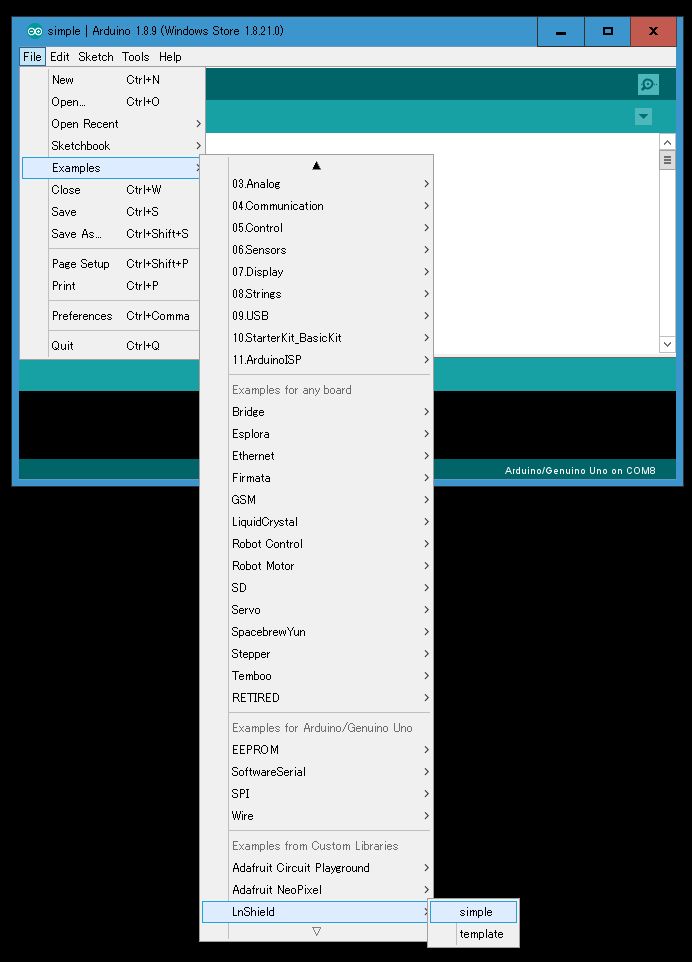Click editor scrollbar down arrow
Screen dimensions: 692x962
coord(667,344)
